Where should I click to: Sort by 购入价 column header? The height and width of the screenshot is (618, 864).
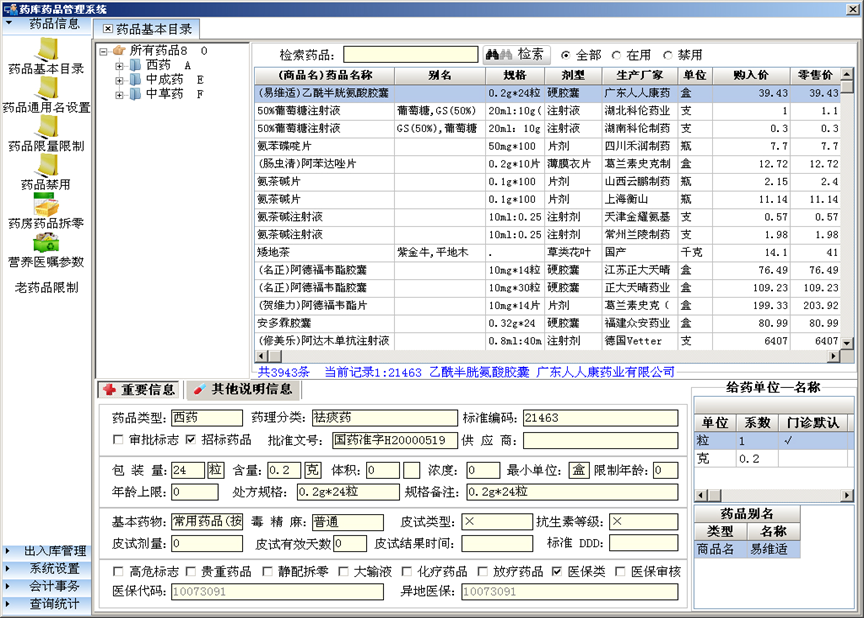coord(751,75)
